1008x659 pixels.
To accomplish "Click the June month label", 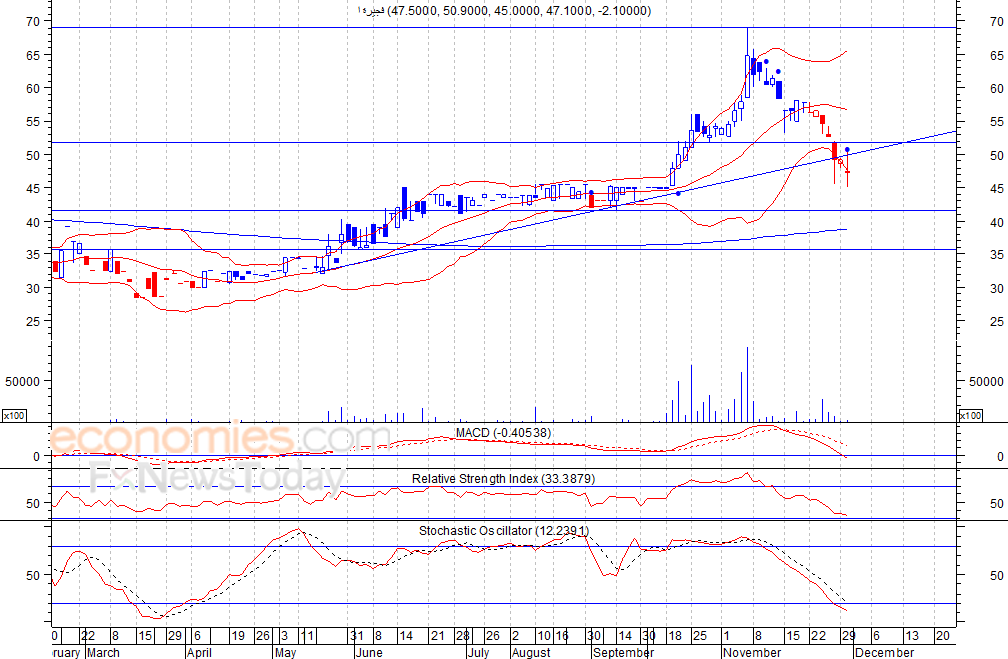I will click(x=369, y=652).
